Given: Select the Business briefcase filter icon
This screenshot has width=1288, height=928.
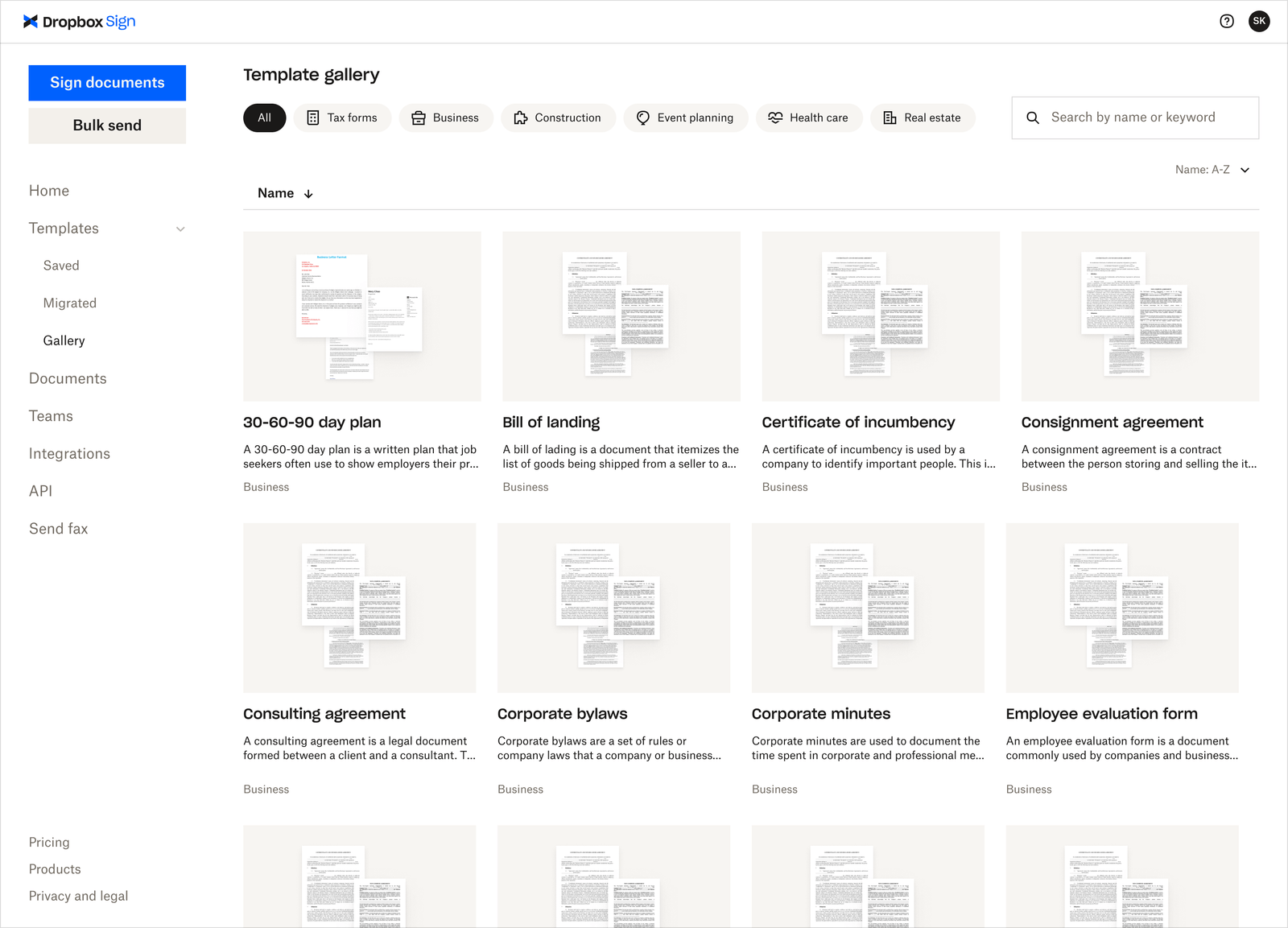Looking at the screenshot, I should point(418,118).
